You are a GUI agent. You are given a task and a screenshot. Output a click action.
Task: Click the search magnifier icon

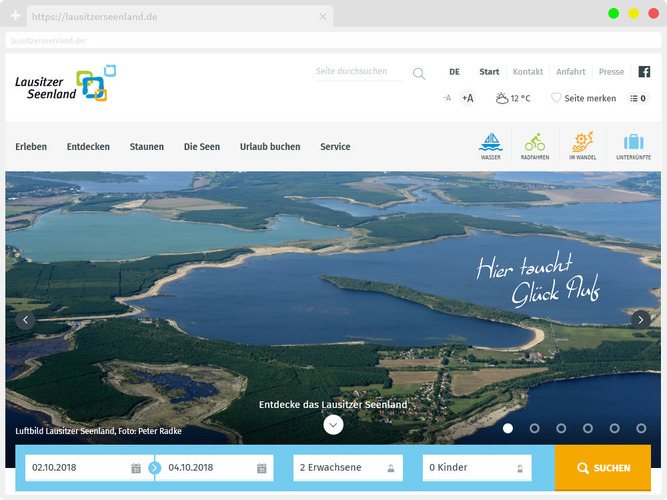coord(419,73)
